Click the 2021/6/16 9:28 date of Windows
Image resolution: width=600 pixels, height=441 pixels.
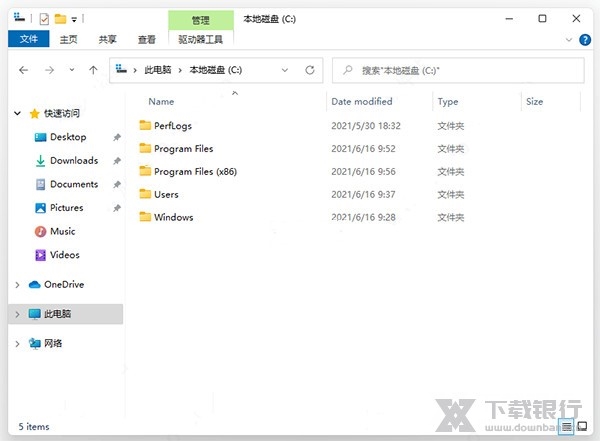[x=363, y=217]
